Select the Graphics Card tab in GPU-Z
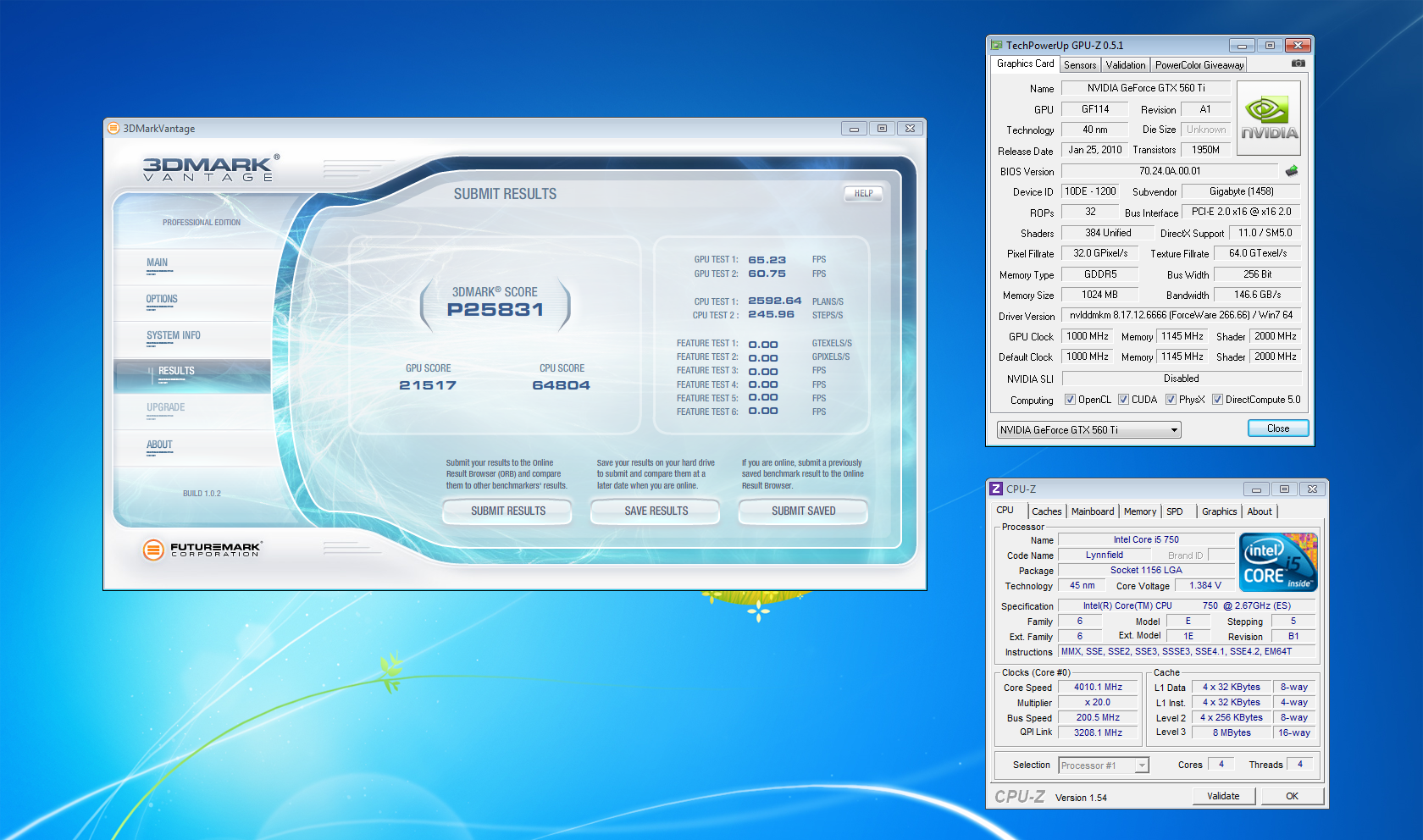This screenshot has height=840, width=1423. click(1025, 64)
